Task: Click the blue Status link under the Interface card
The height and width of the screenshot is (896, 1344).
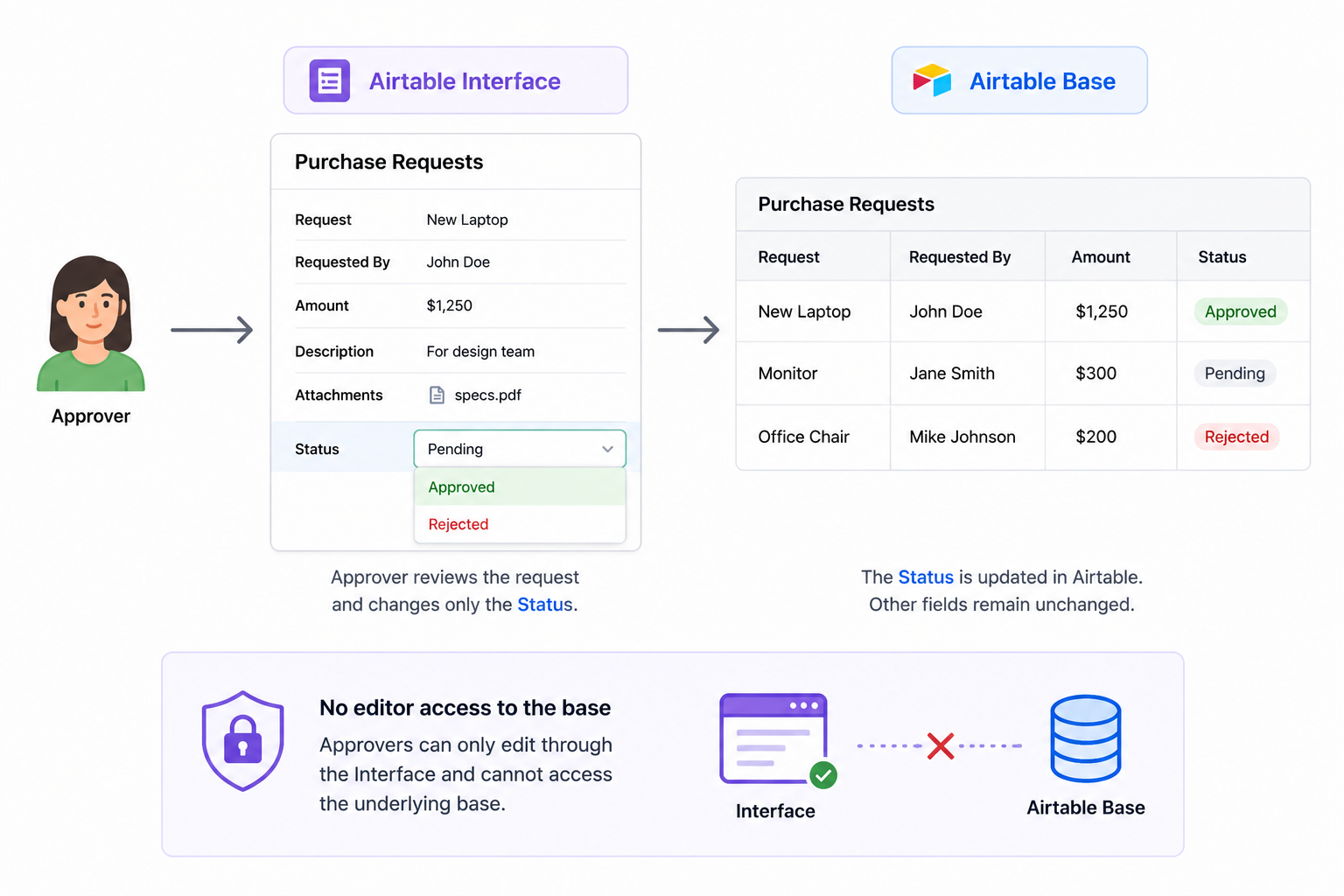Action: pos(544,605)
